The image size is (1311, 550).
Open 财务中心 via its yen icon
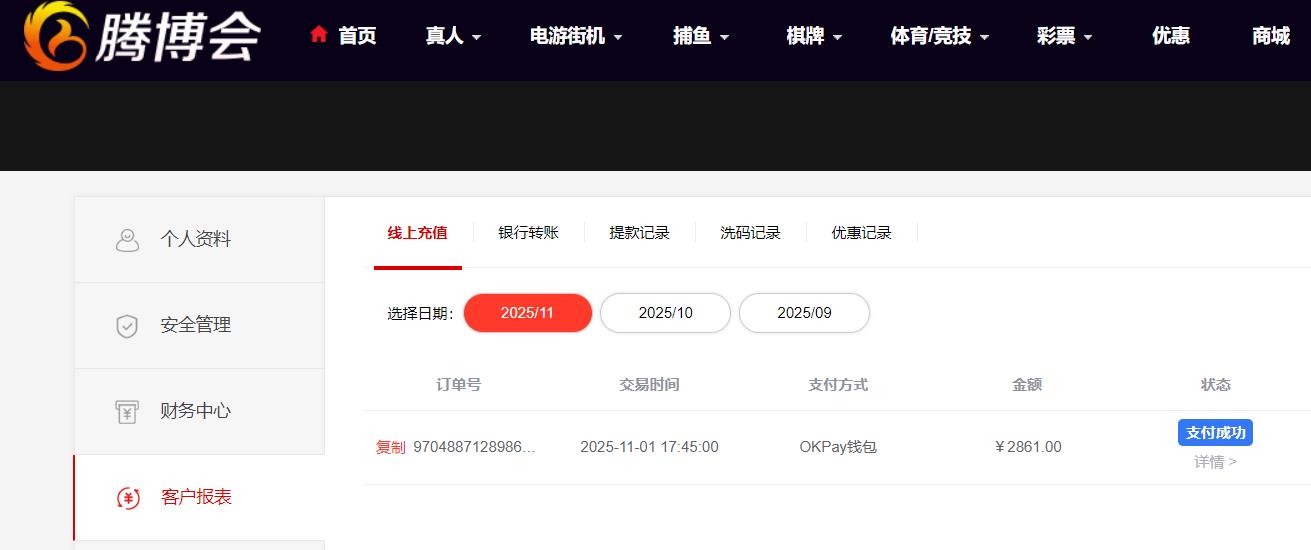(x=127, y=412)
